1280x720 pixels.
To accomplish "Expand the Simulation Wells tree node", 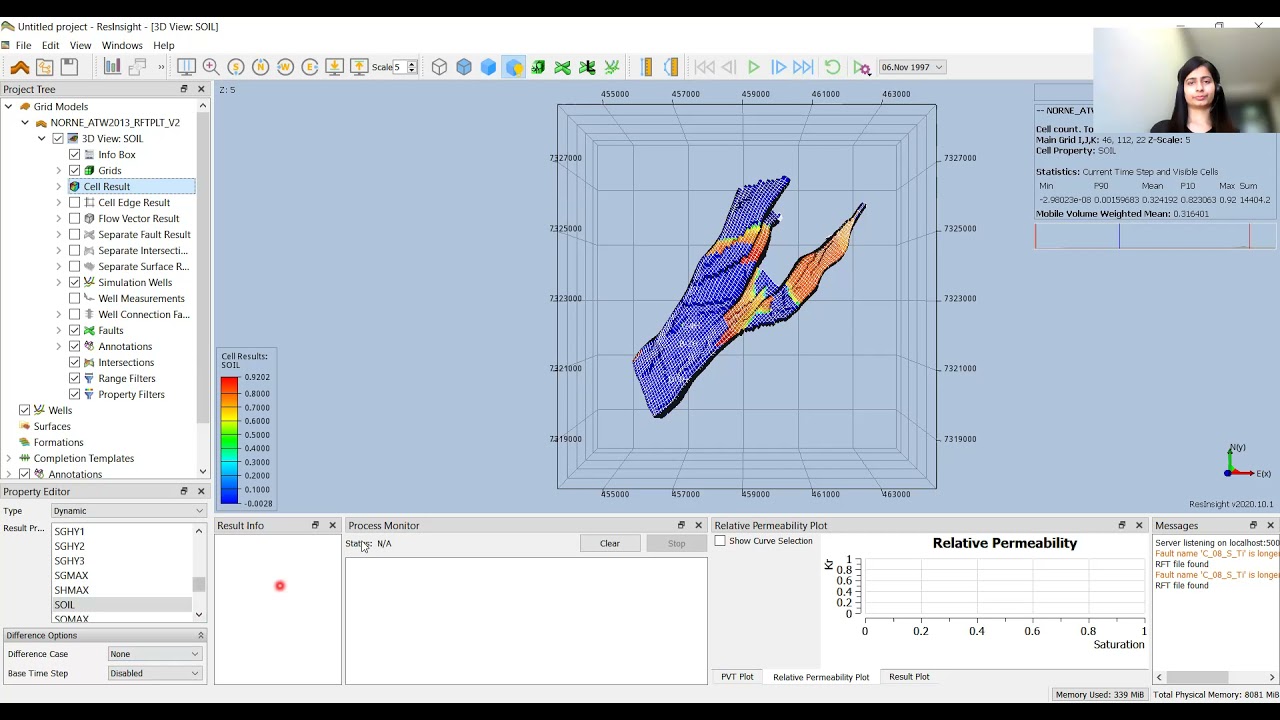I will tap(58, 282).
